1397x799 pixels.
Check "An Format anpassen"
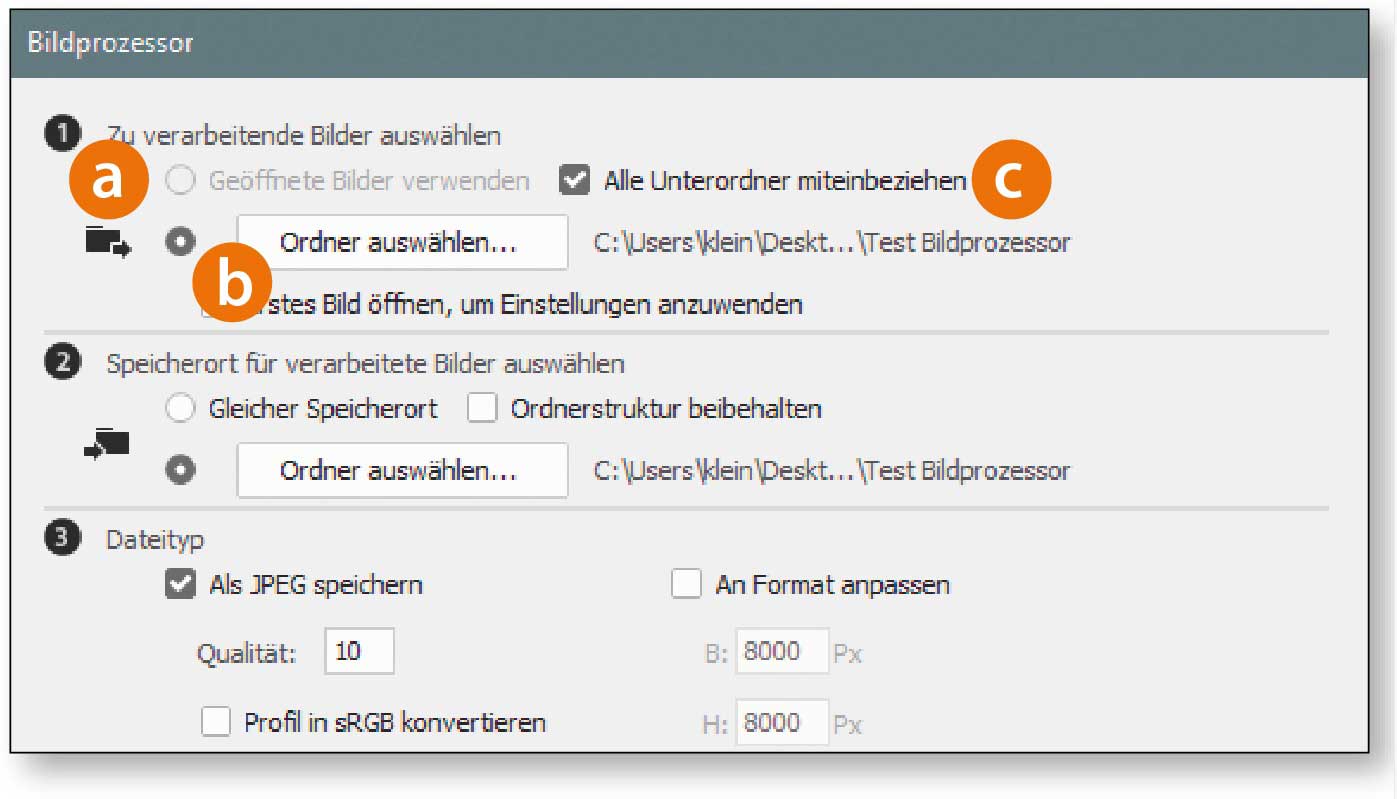click(x=686, y=584)
